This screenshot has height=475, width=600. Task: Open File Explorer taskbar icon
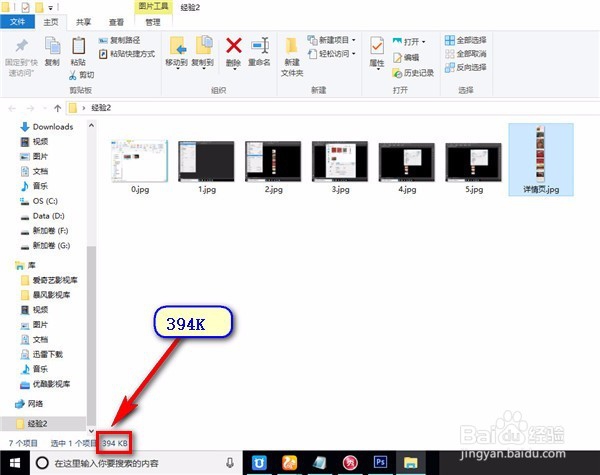pos(411,463)
